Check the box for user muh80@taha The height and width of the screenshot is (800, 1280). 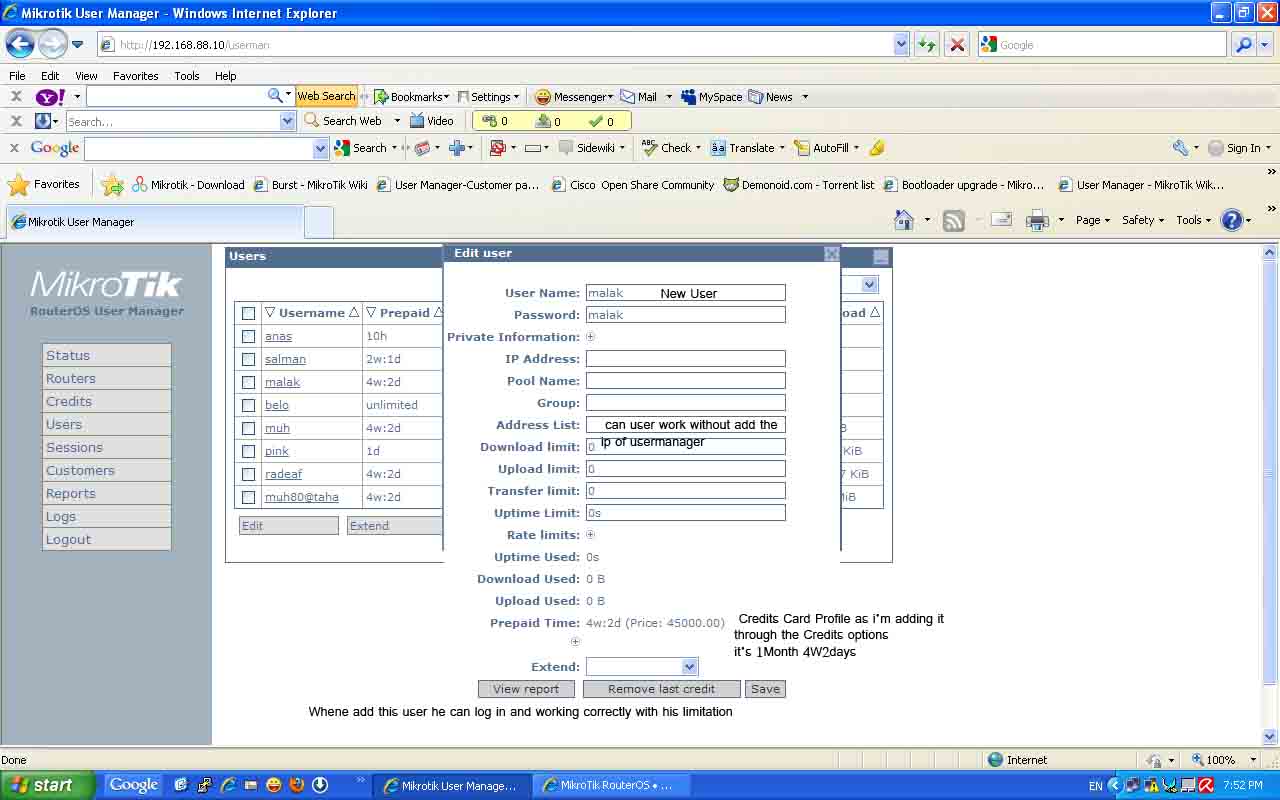(248, 497)
